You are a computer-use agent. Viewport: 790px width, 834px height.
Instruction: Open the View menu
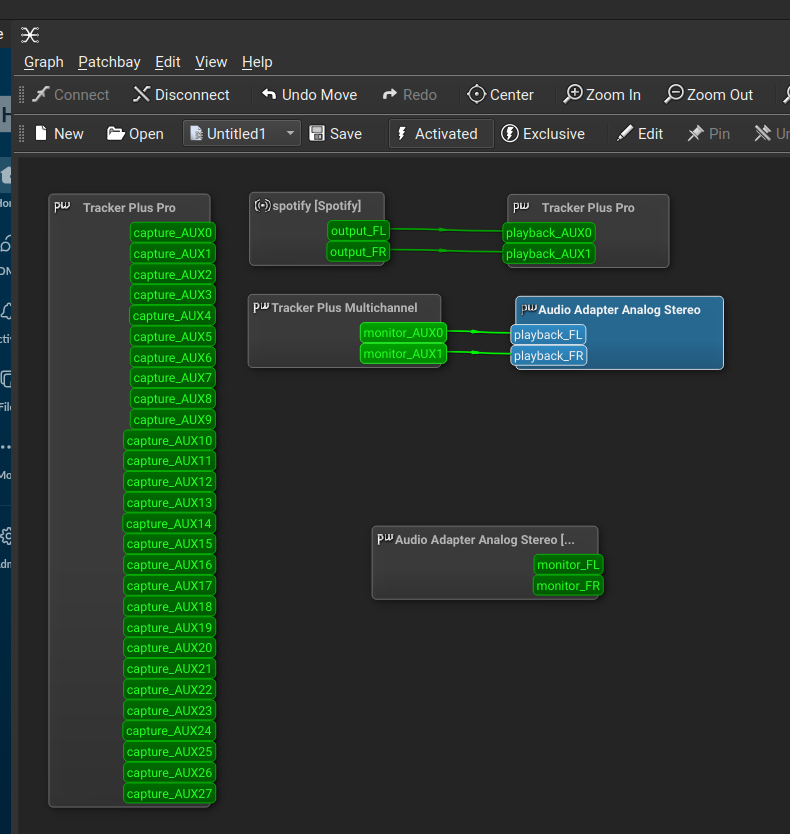[211, 62]
